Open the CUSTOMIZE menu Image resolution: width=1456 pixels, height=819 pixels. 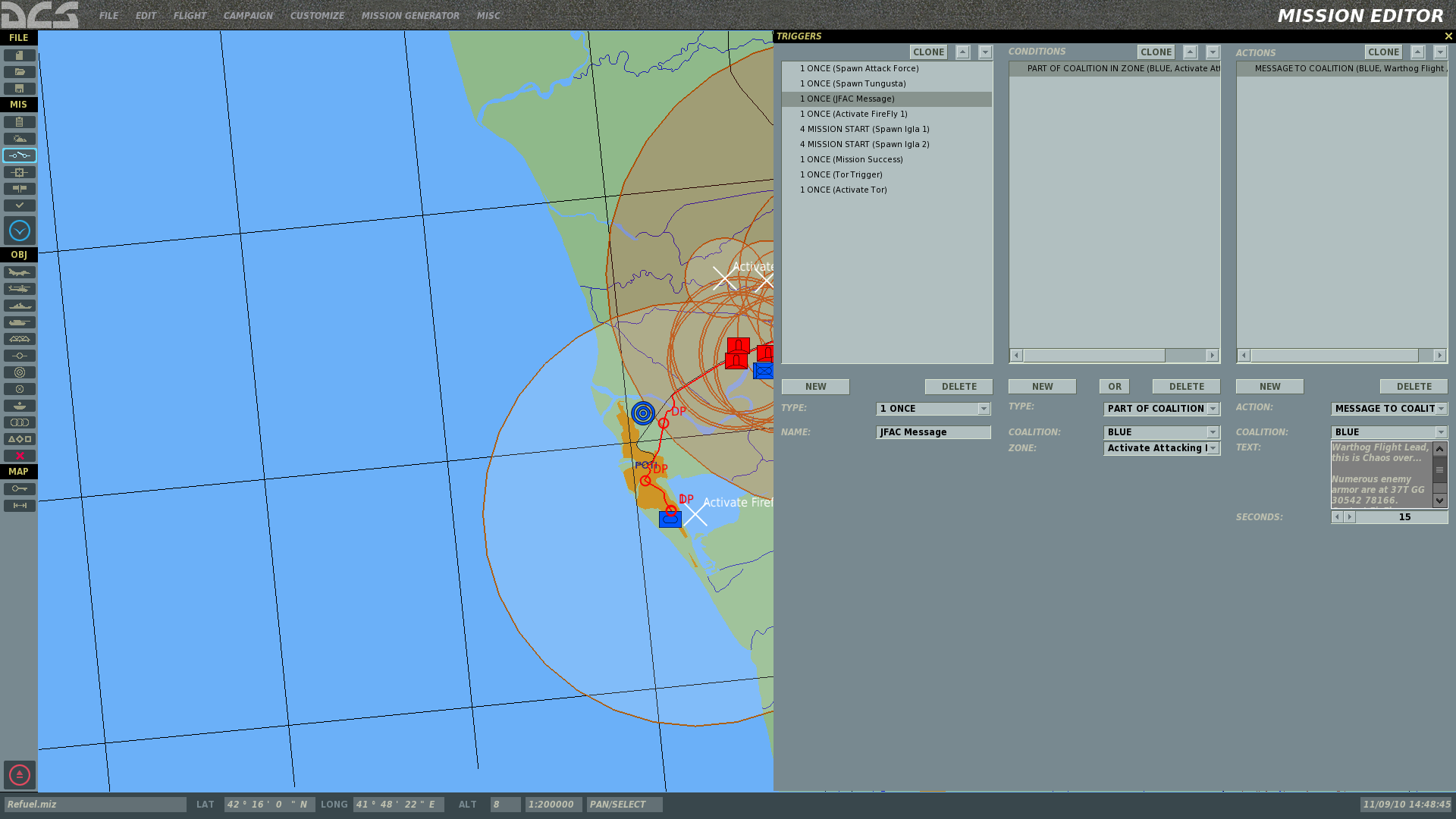pos(317,16)
